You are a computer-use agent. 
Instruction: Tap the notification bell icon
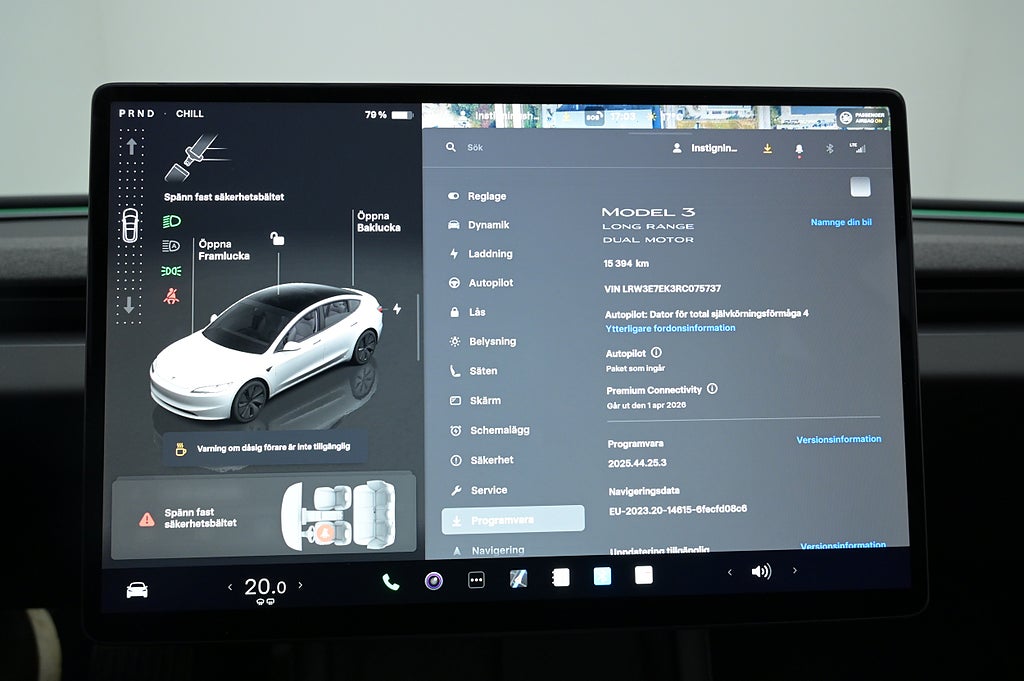coord(798,148)
